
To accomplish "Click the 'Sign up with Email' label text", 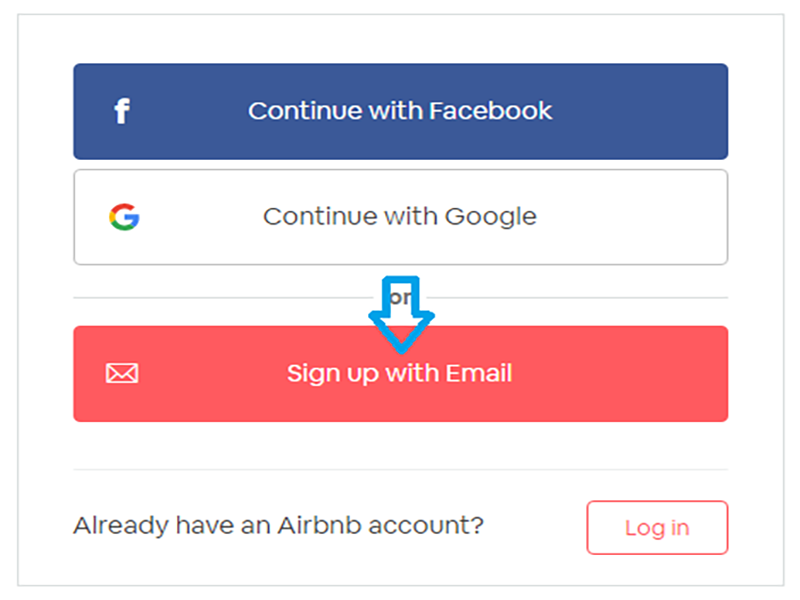I will point(400,374).
